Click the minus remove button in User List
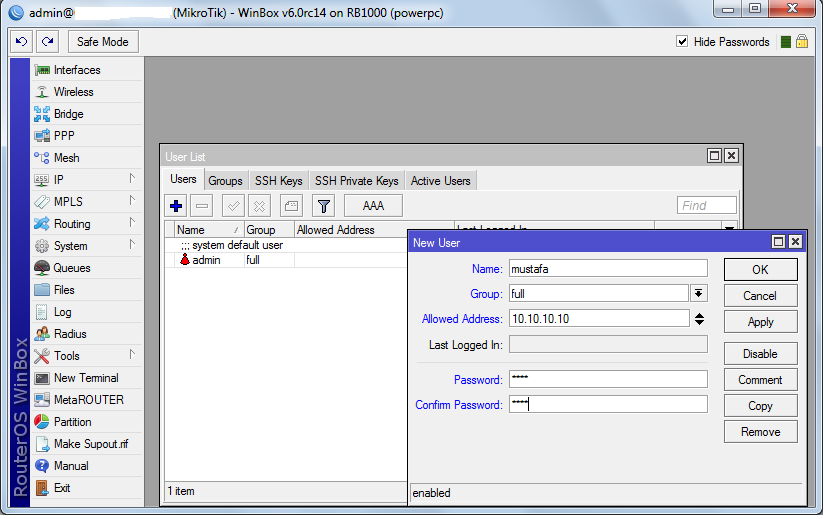This screenshot has width=826, height=519. pos(201,205)
